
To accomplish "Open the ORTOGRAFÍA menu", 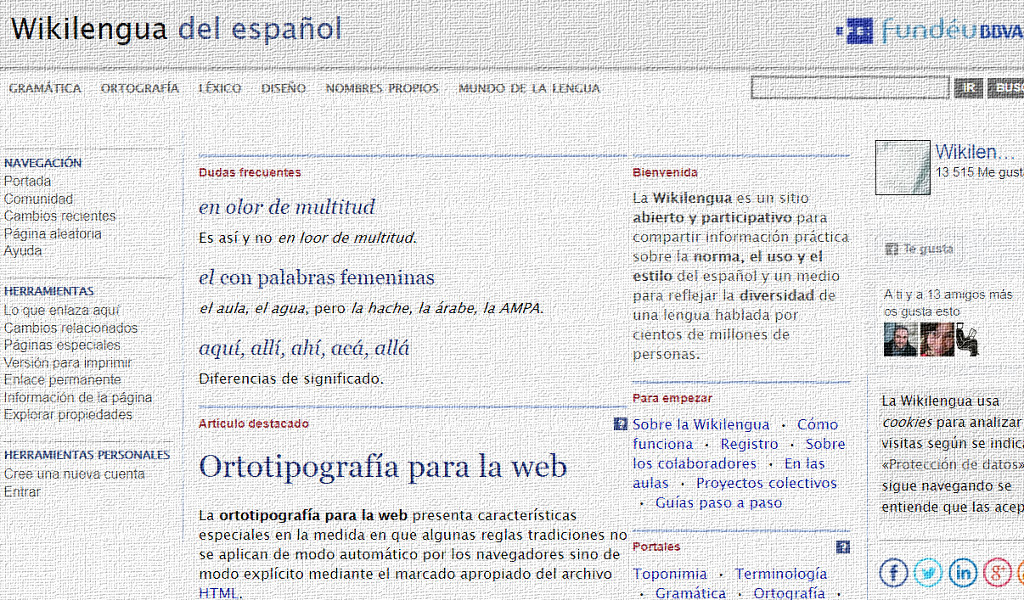I will click(x=140, y=88).
